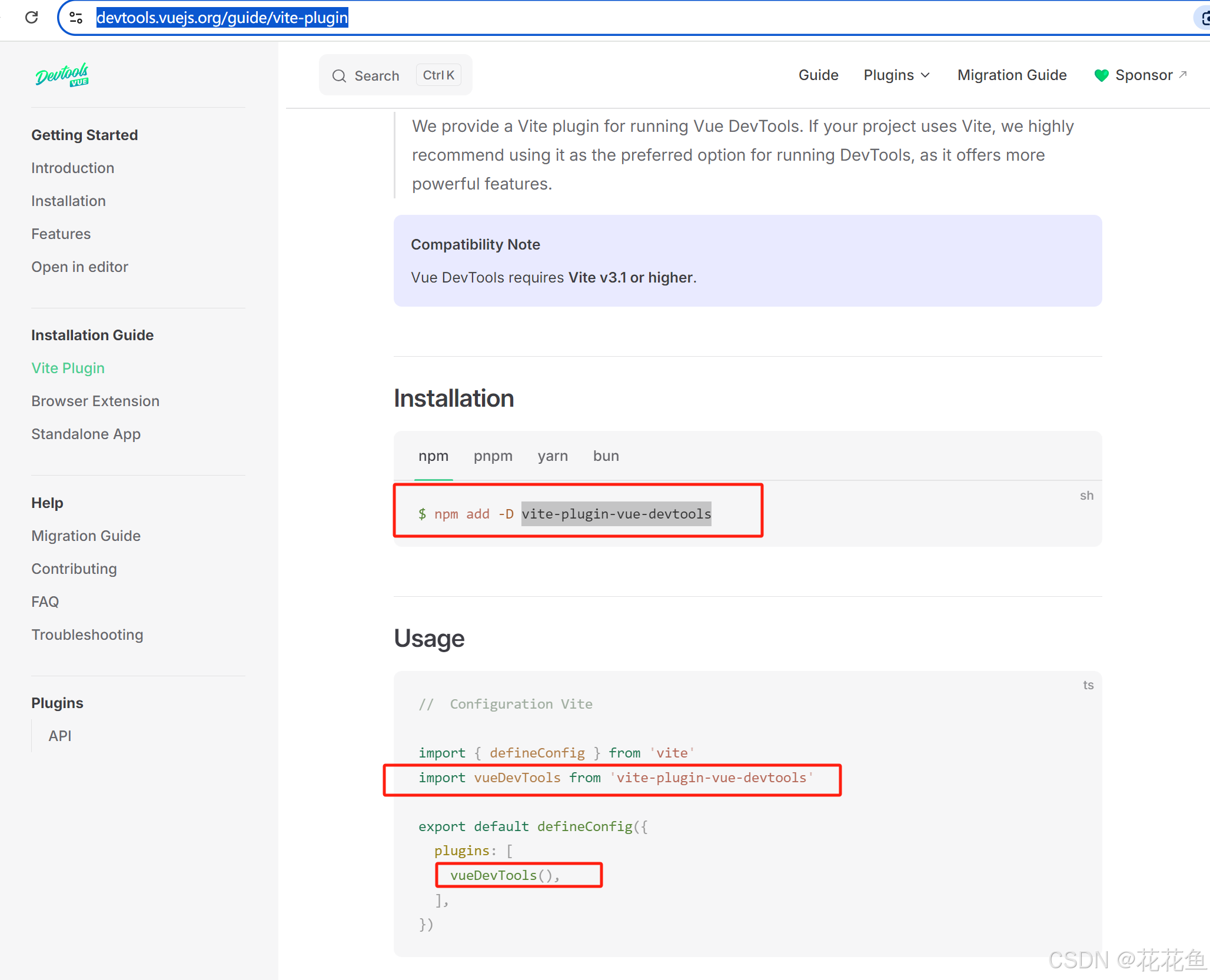
Task: Open Standalone App sidebar link
Action: click(86, 434)
